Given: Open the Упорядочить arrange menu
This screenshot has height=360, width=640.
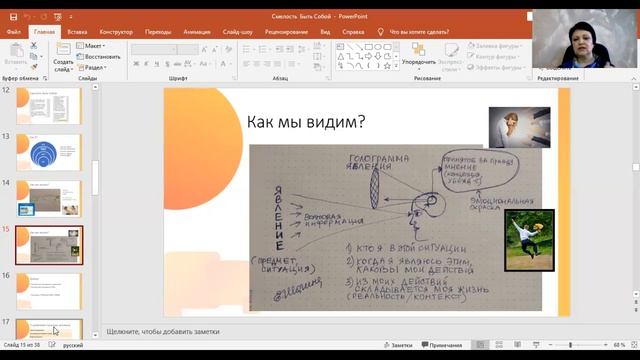Looking at the screenshot, I should coord(419,56).
